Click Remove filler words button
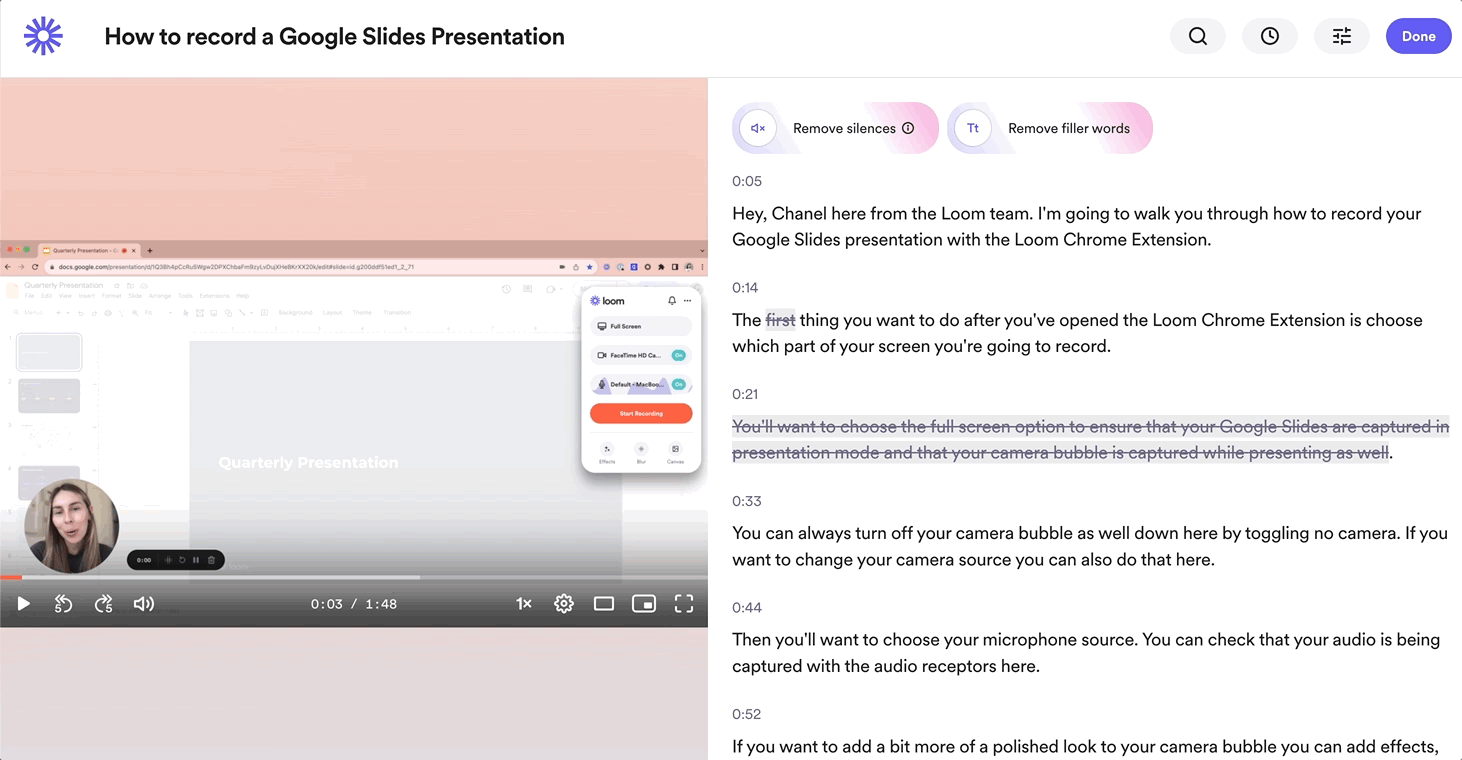1462x760 pixels. click(x=1050, y=128)
